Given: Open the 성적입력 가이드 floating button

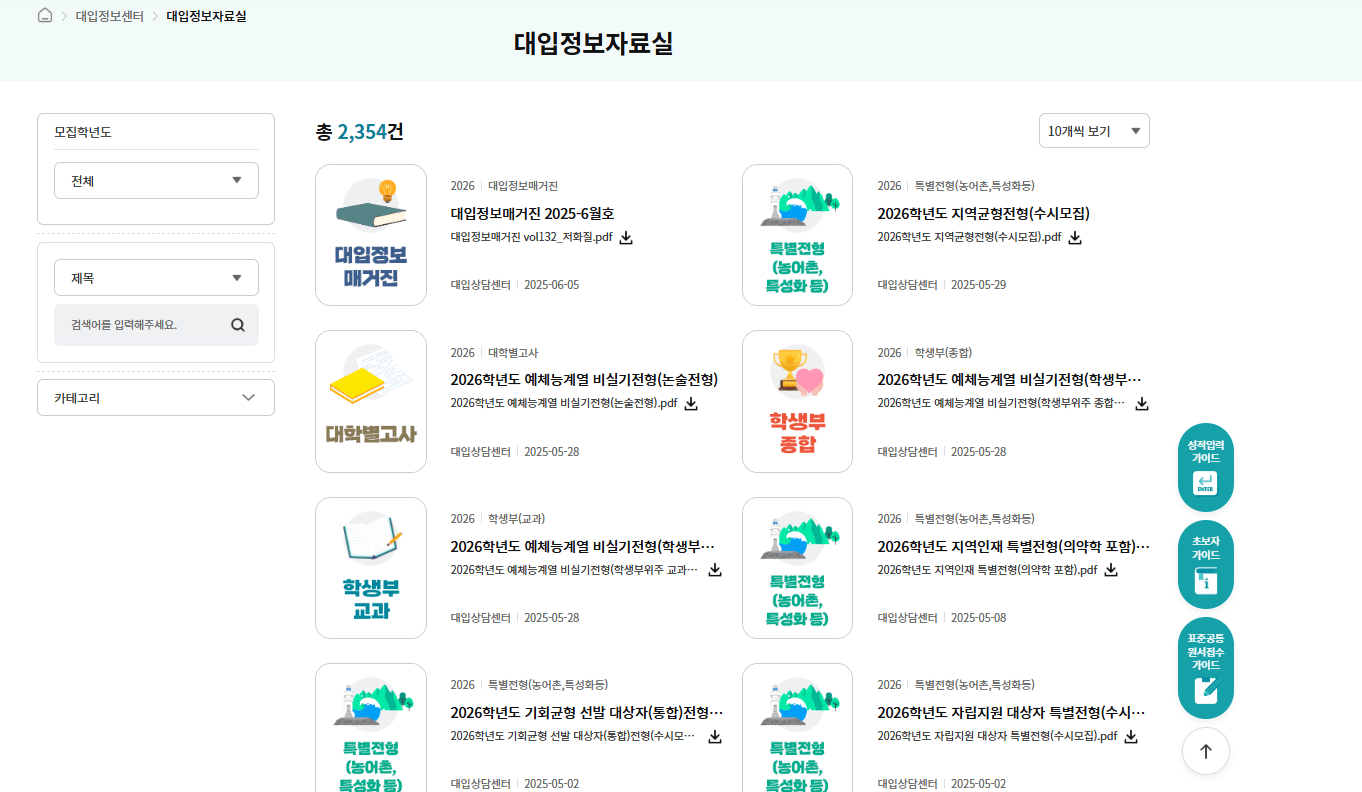Looking at the screenshot, I should (1205, 466).
